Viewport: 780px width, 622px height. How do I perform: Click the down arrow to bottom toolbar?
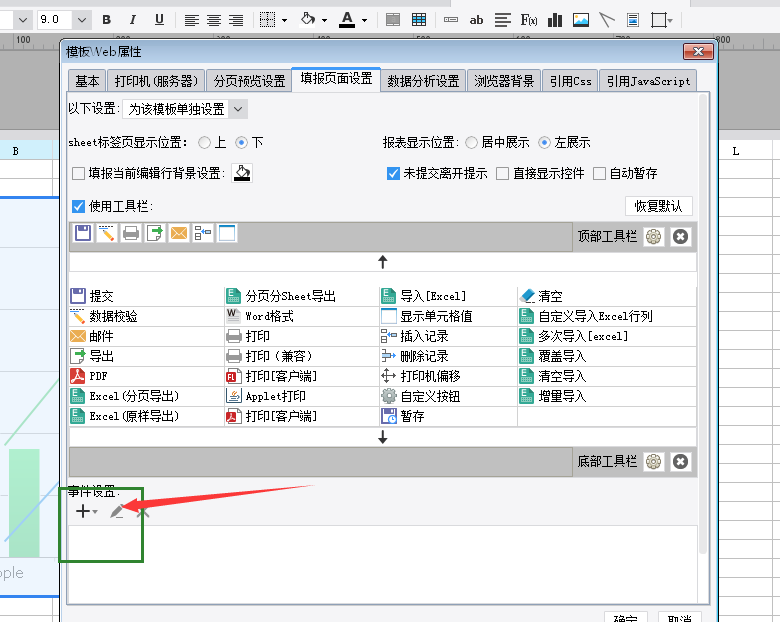pyautogui.click(x=383, y=437)
